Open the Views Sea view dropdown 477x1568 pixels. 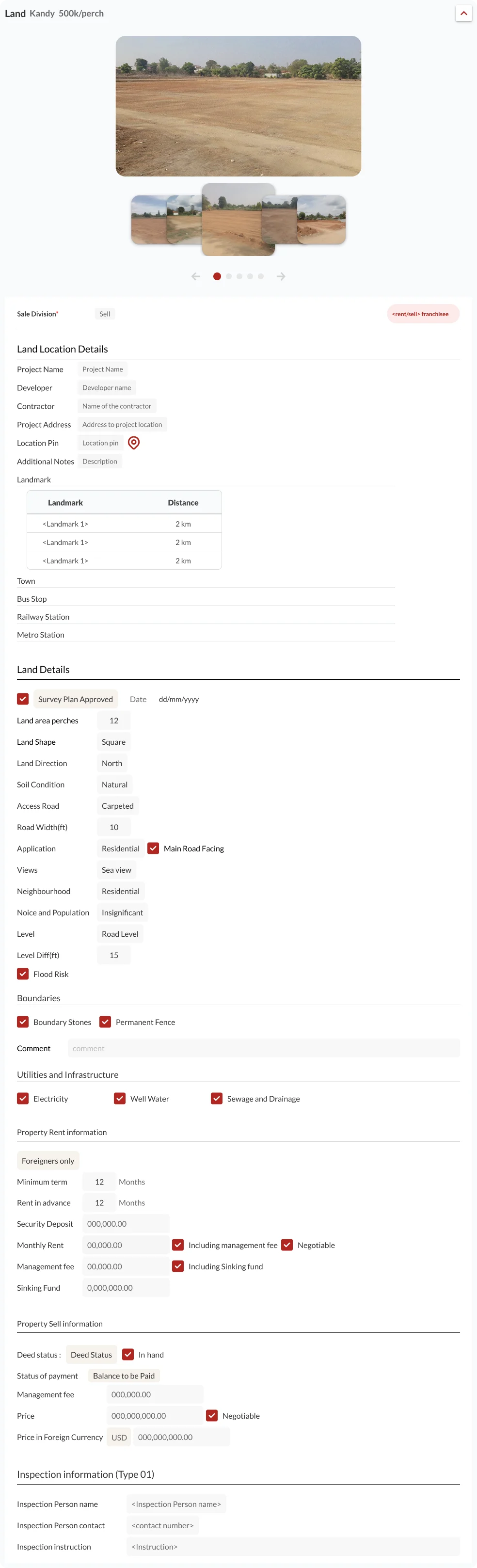(x=116, y=870)
